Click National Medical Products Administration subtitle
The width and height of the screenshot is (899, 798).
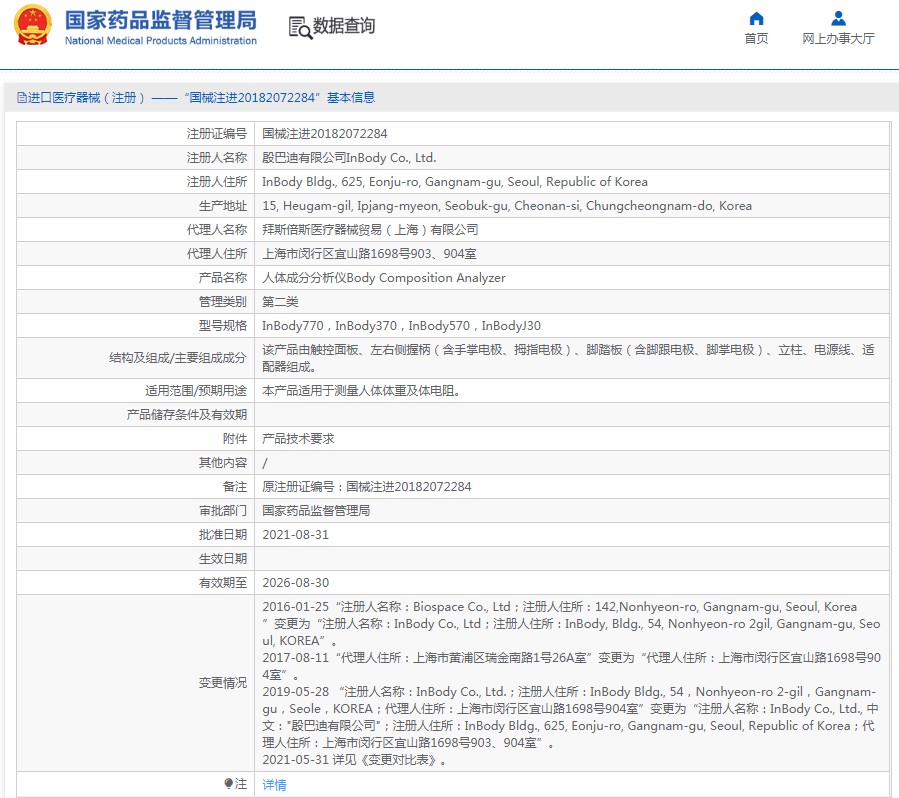(161, 41)
